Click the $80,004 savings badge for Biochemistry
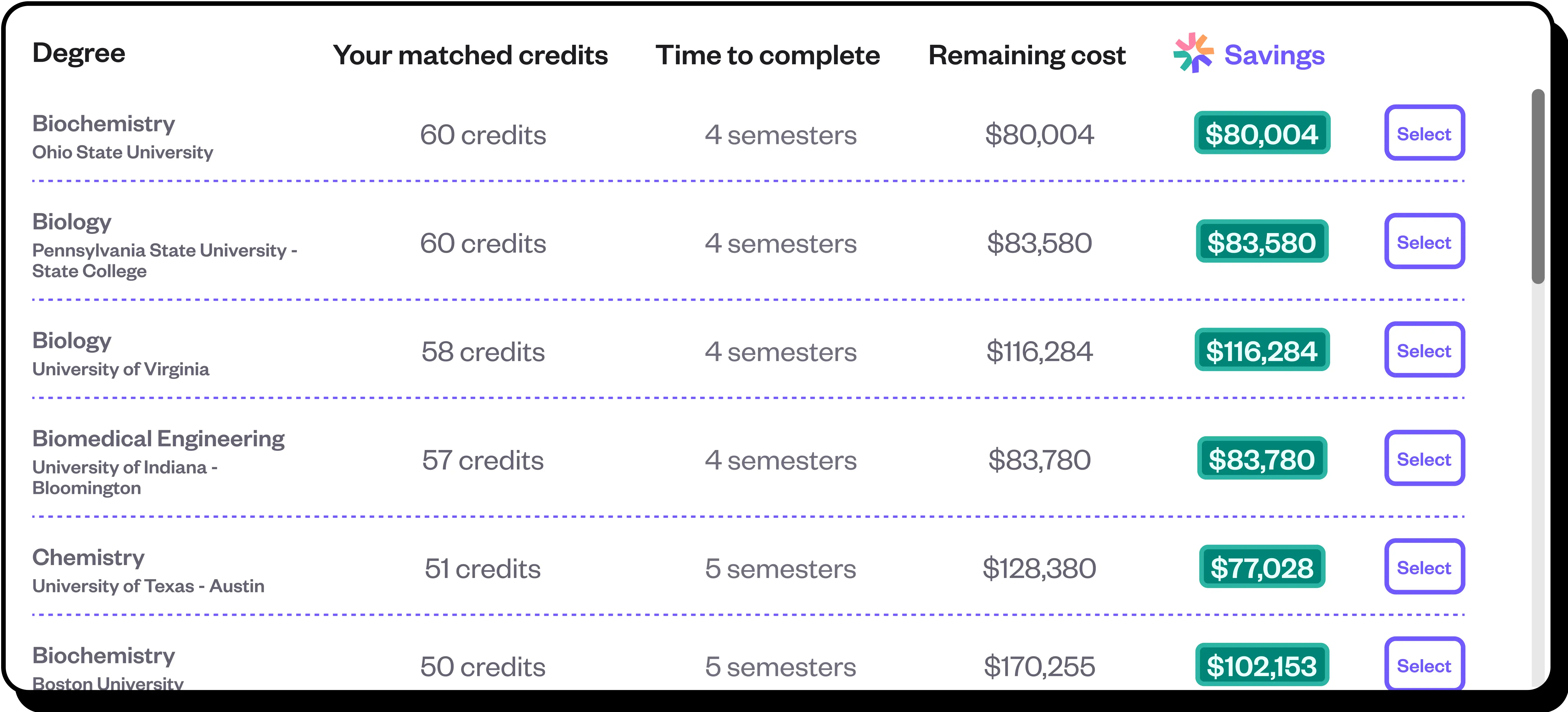 pyautogui.click(x=1262, y=133)
